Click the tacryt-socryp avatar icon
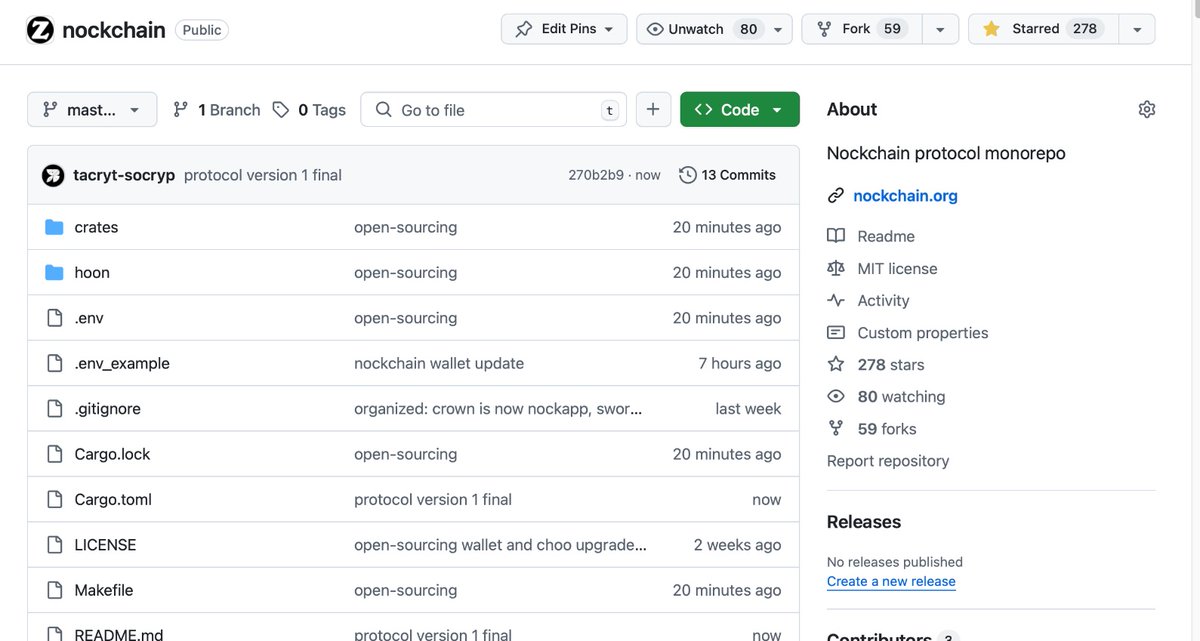1200x641 pixels. click(x=53, y=175)
